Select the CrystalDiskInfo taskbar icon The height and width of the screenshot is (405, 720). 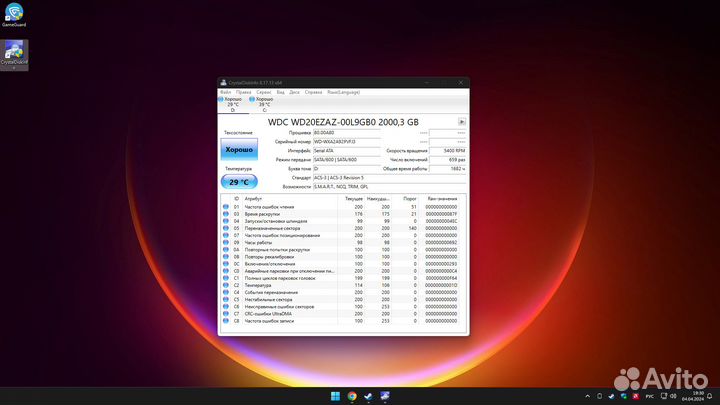(385, 396)
